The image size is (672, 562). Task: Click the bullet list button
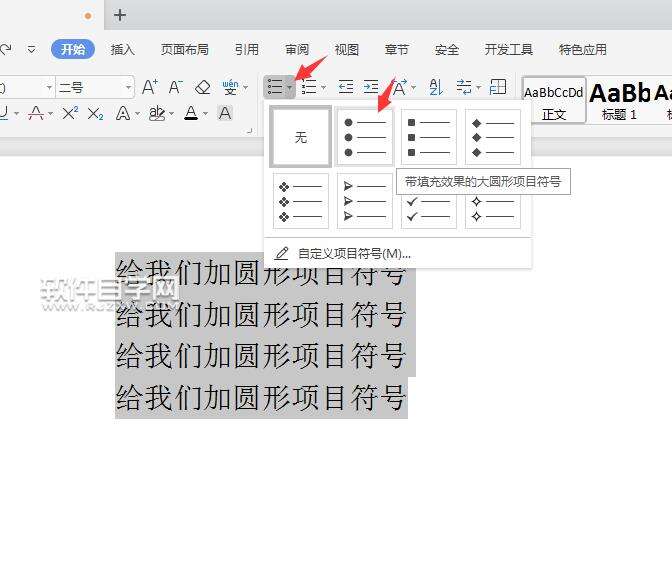point(275,87)
